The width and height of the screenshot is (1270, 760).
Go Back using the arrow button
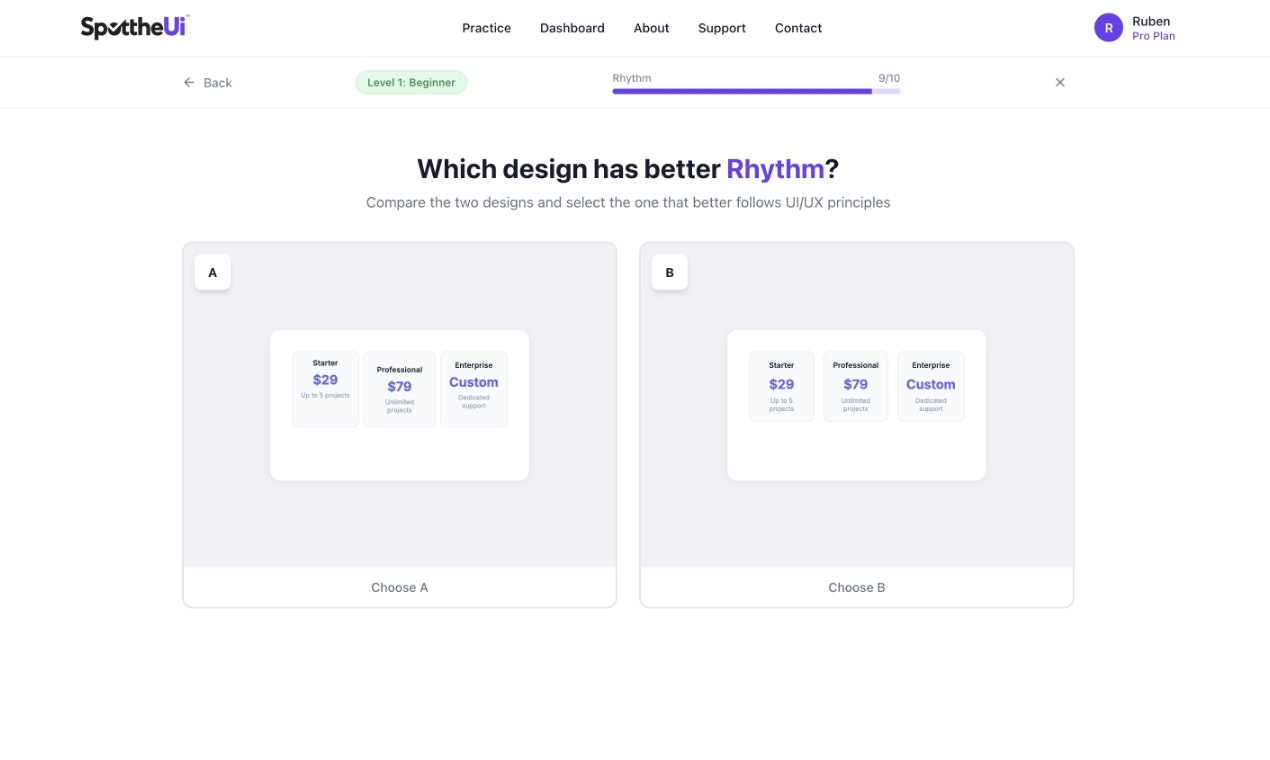coord(207,83)
